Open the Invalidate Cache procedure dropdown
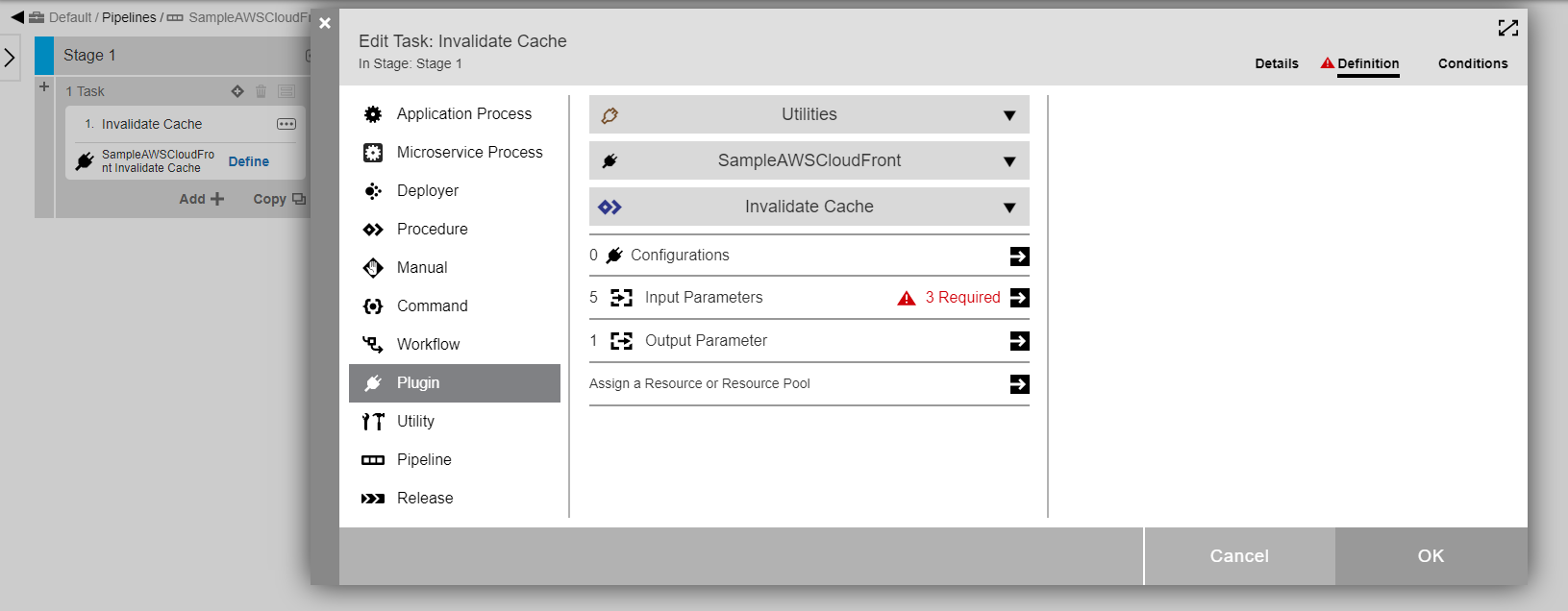The width and height of the screenshot is (1568, 611). (809, 207)
